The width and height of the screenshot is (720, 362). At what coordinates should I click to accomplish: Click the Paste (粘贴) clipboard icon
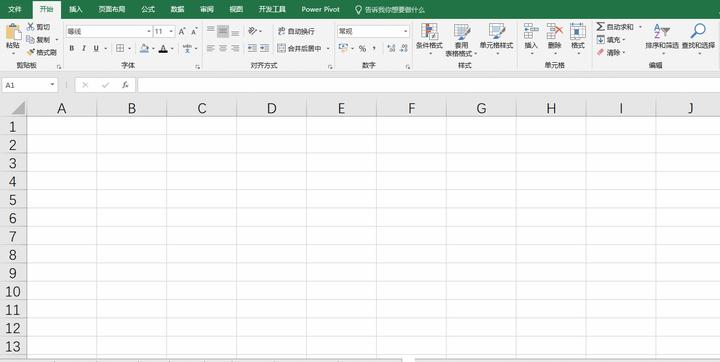(13, 33)
